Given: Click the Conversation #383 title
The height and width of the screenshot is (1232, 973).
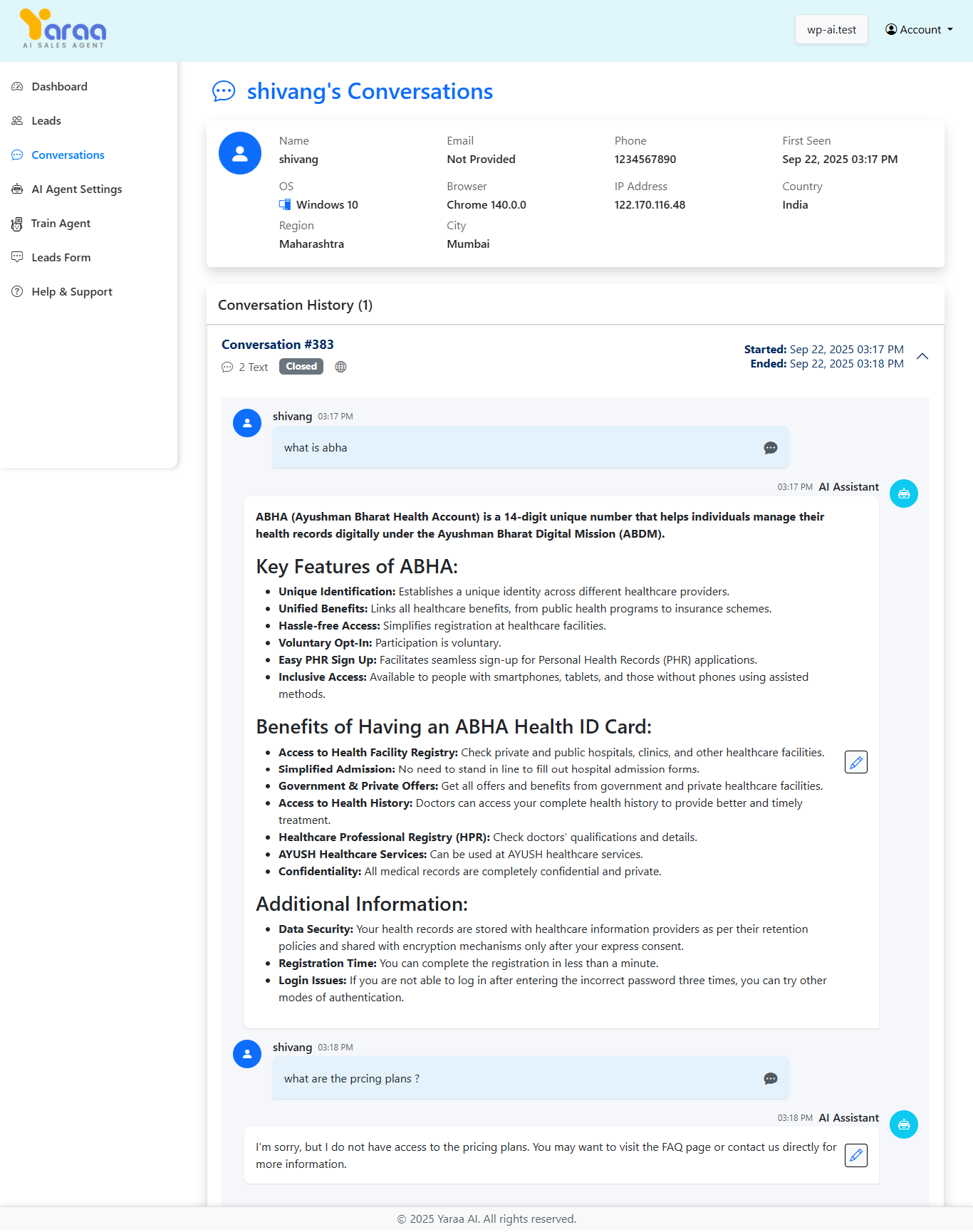Looking at the screenshot, I should (x=278, y=345).
